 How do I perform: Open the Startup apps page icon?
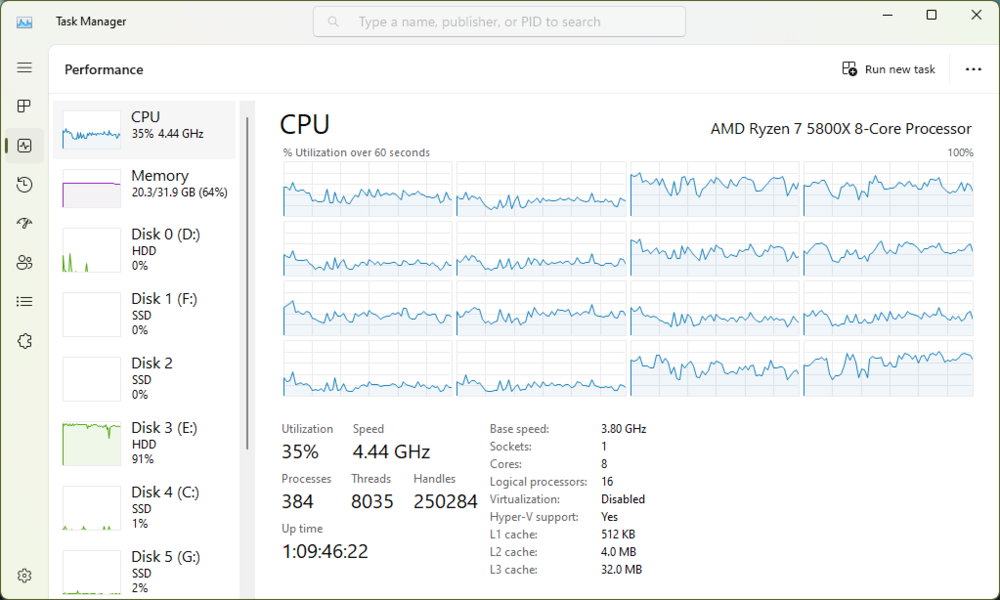24,223
